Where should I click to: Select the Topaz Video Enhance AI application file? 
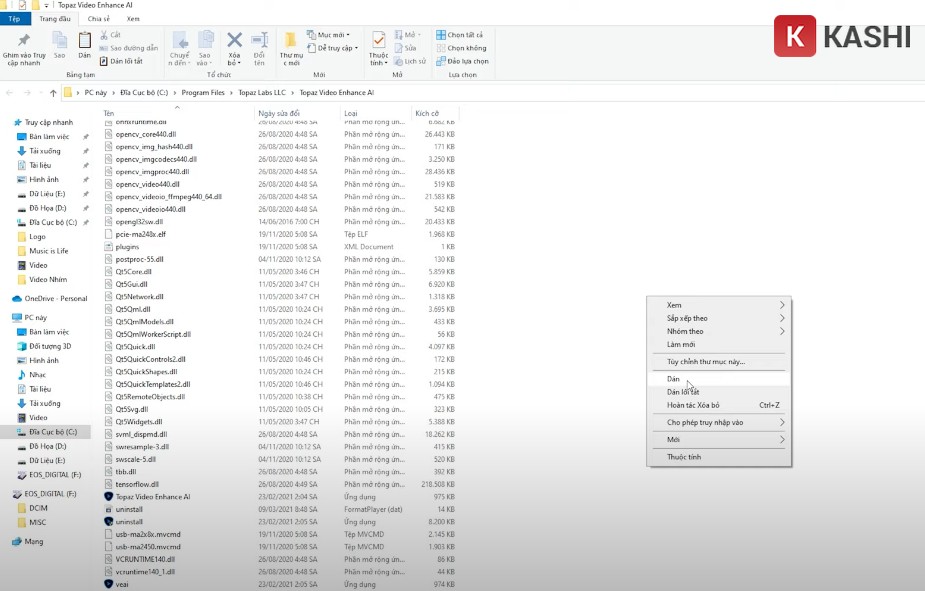coord(152,496)
